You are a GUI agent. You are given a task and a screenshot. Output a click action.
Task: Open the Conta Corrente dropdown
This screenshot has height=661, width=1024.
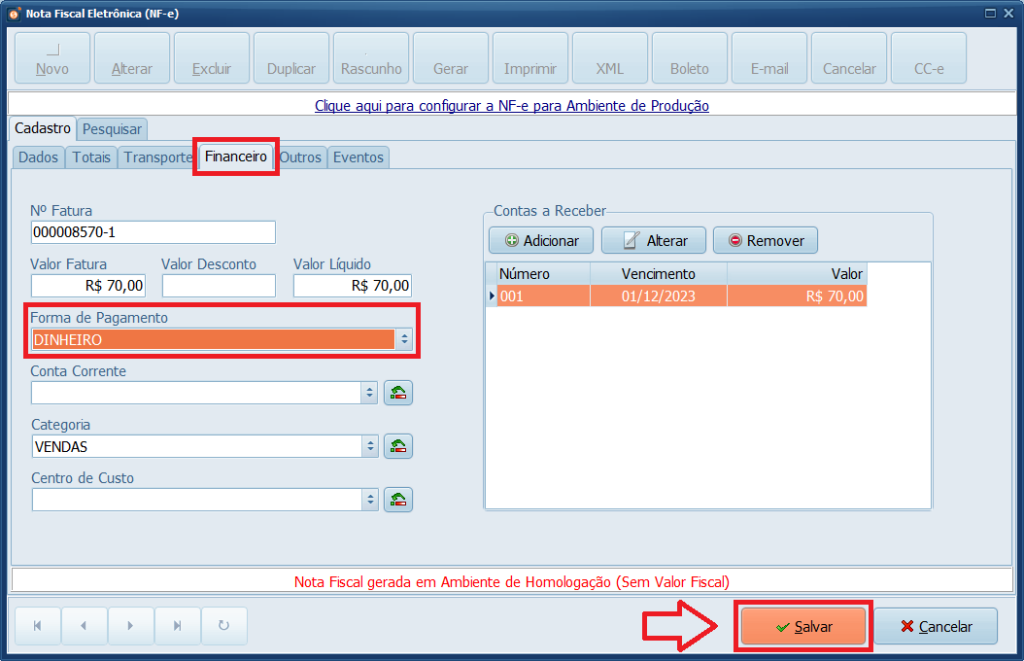pyautogui.click(x=370, y=393)
